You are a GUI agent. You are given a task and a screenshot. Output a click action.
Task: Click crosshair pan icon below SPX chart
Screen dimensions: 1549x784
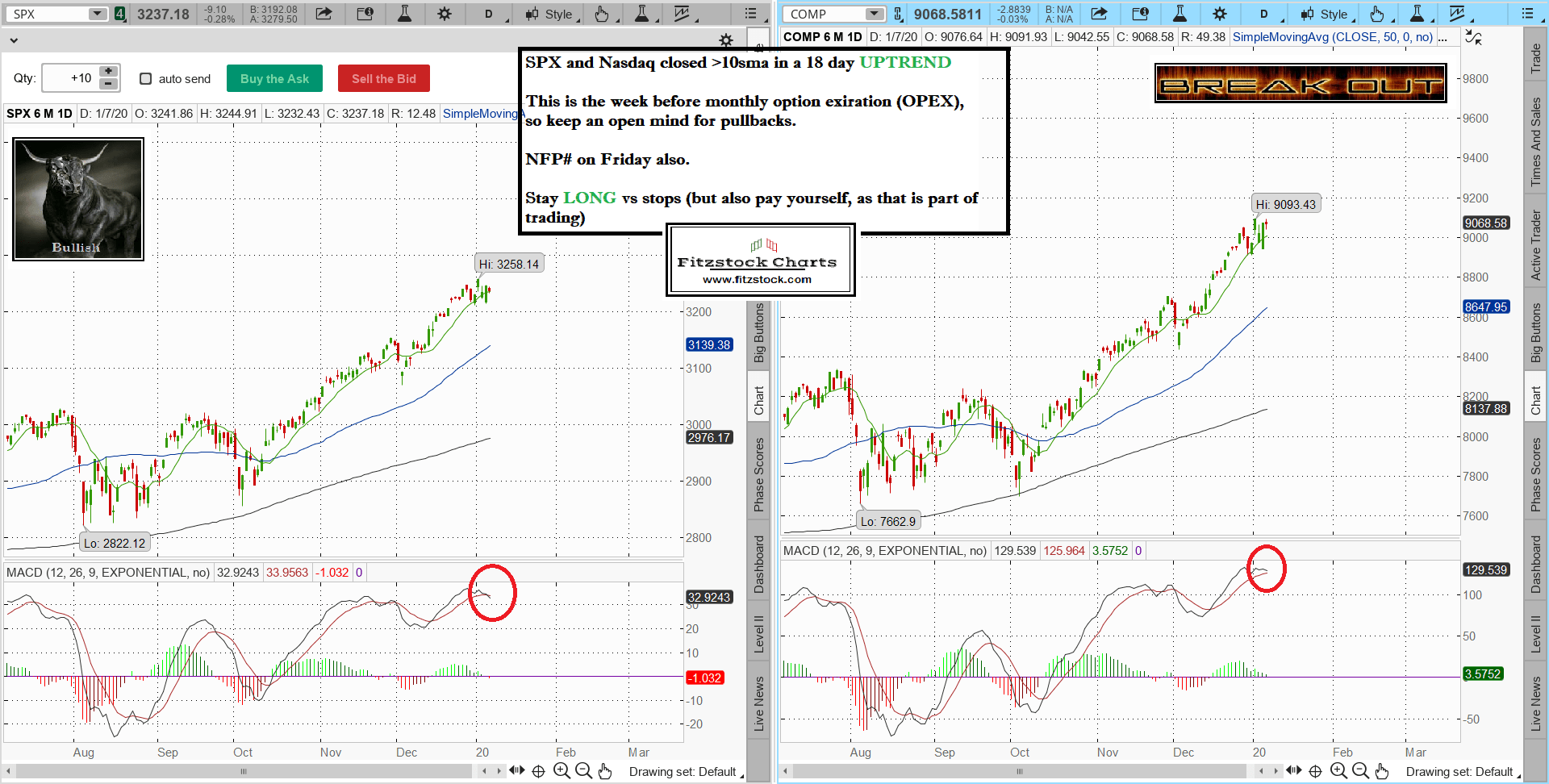539,771
